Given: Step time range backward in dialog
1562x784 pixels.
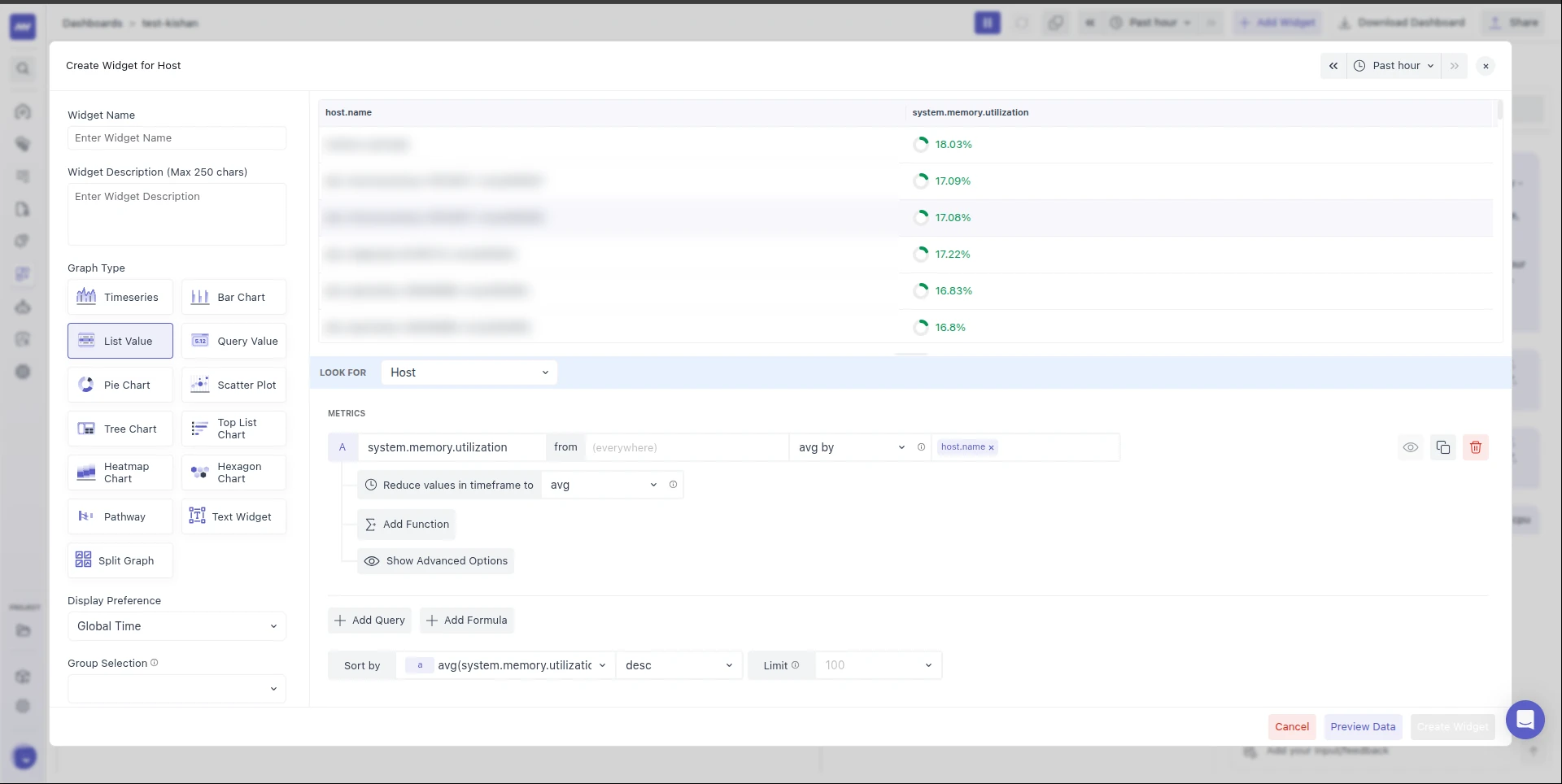Looking at the screenshot, I should (x=1333, y=66).
